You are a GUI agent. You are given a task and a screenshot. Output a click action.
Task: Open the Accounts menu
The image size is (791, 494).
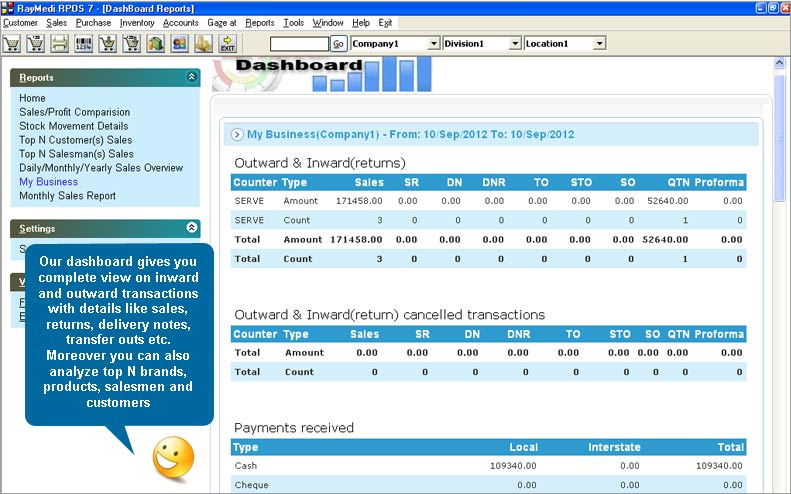[x=181, y=22]
